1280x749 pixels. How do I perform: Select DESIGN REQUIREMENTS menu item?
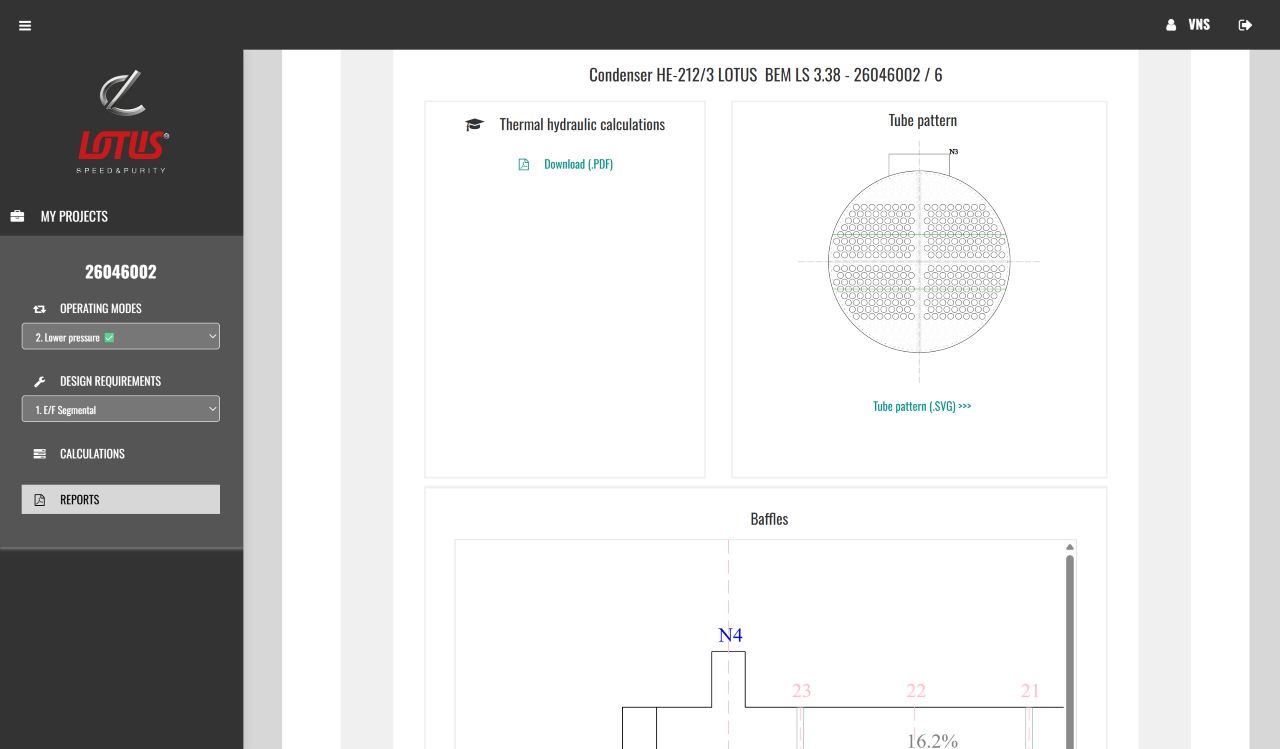[x=110, y=381]
